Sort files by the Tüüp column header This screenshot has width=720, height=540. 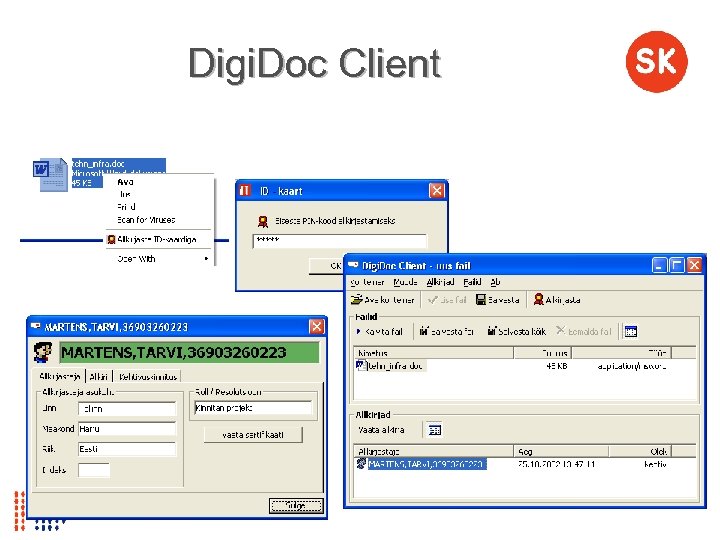(621, 353)
